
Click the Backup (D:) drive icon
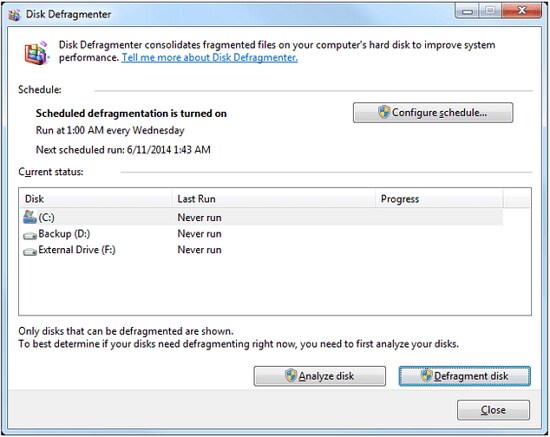30,236
